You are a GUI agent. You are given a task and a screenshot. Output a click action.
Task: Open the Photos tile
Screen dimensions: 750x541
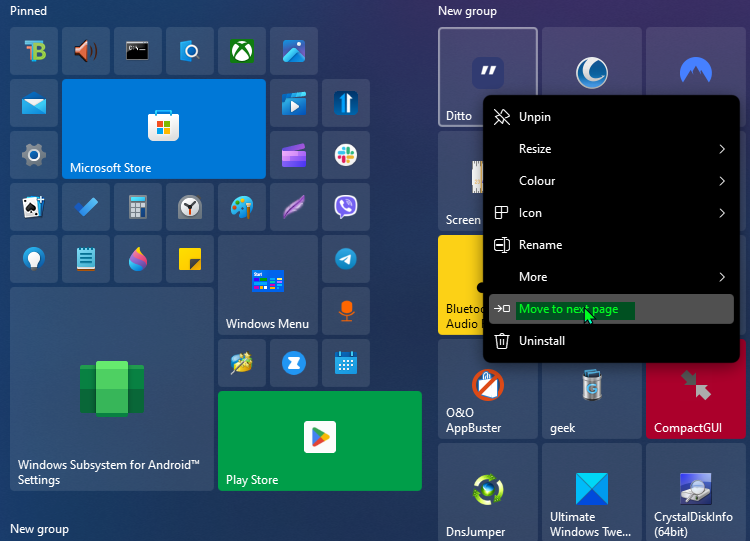294,51
